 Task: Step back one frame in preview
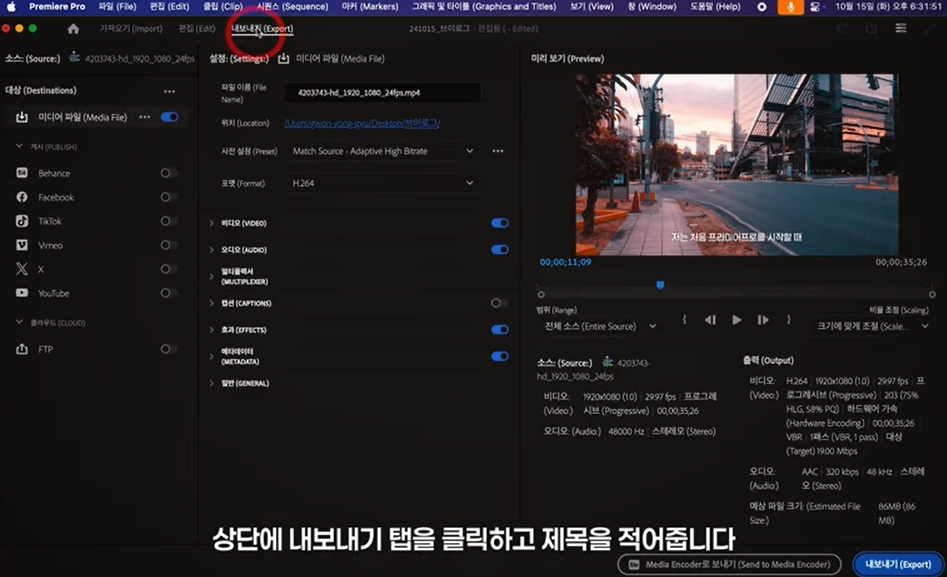click(710, 320)
